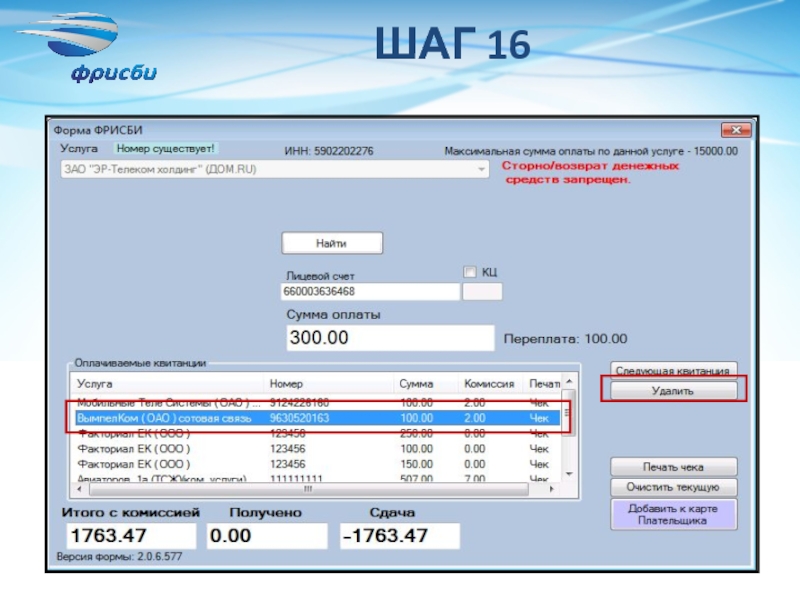Viewport: 800px width, 600px height.
Task: Sort receipts by the Номер column header
Action: pyautogui.click(x=330, y=384)
